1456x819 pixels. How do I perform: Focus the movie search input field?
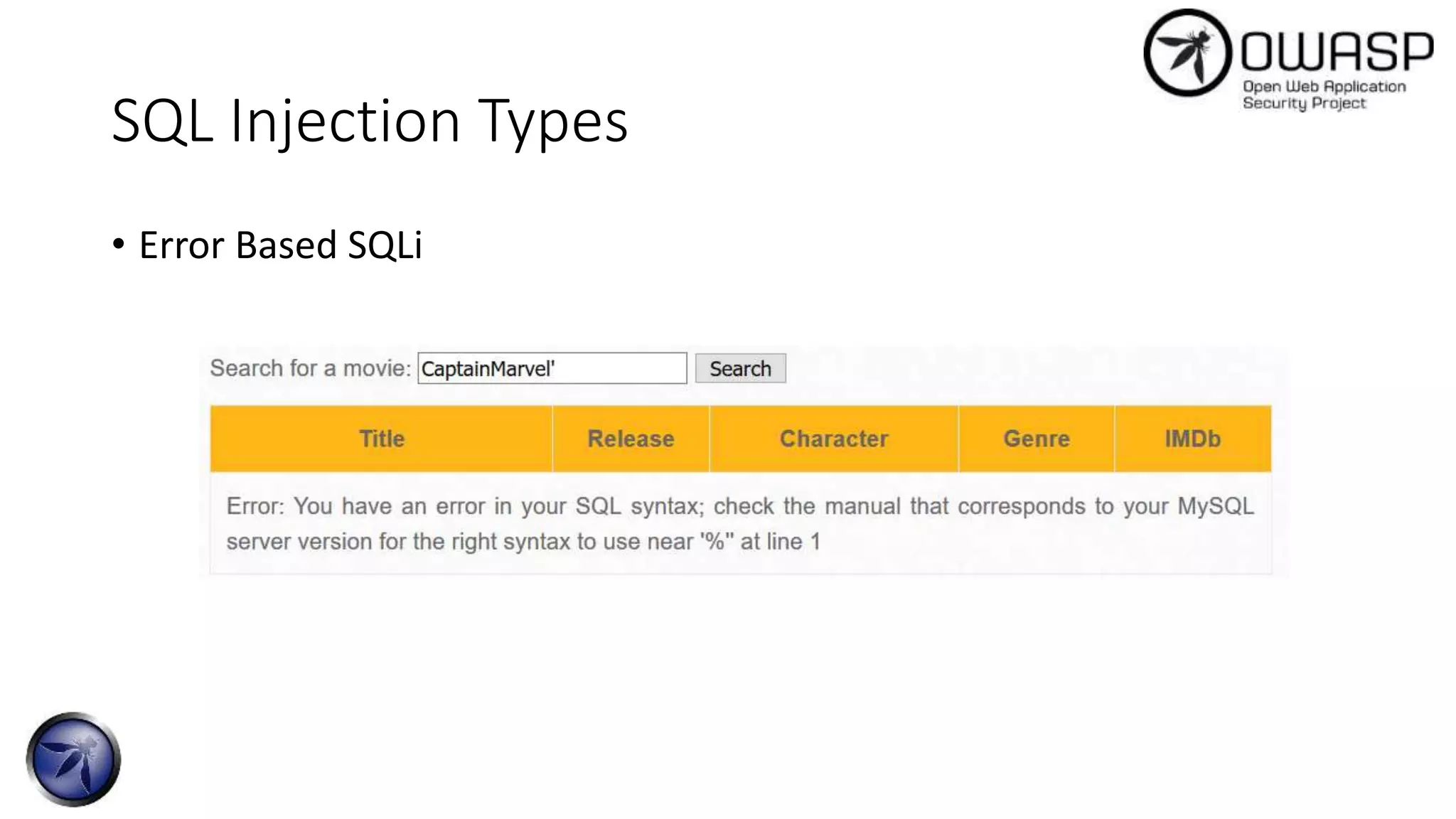coord(552,368)
